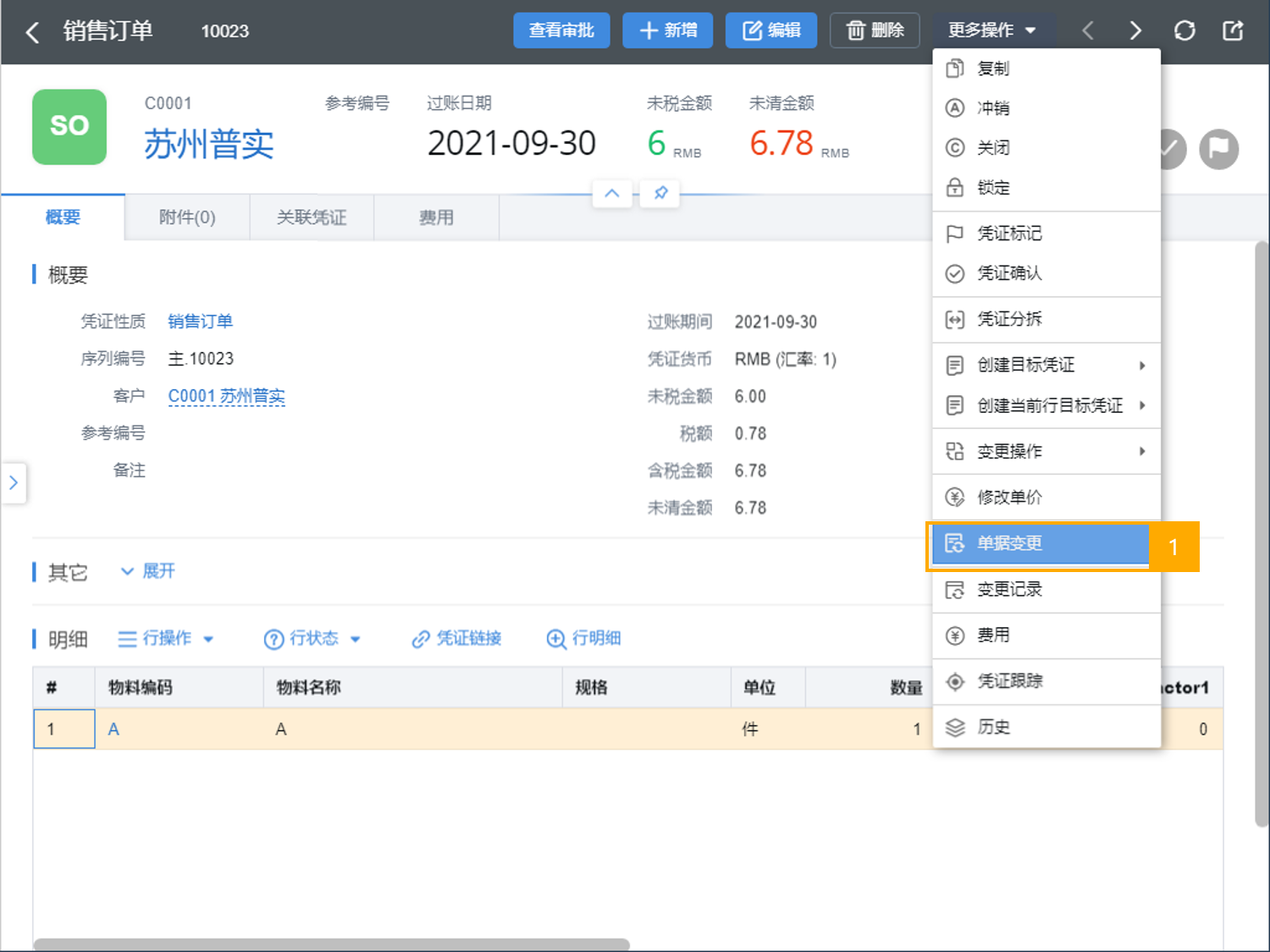Click the 数量 column header
This screenshot has width=1270, height=952.
pyautogui.click(x=869, y=687)
